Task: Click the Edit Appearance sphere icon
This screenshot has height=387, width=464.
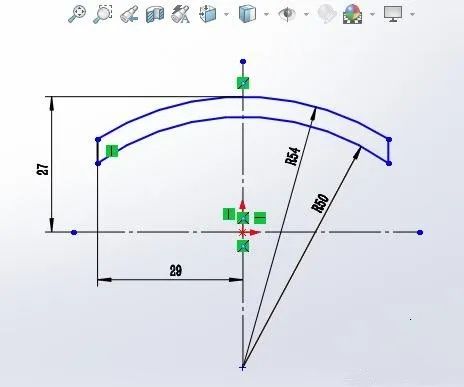Action: (x=326, y=14)
